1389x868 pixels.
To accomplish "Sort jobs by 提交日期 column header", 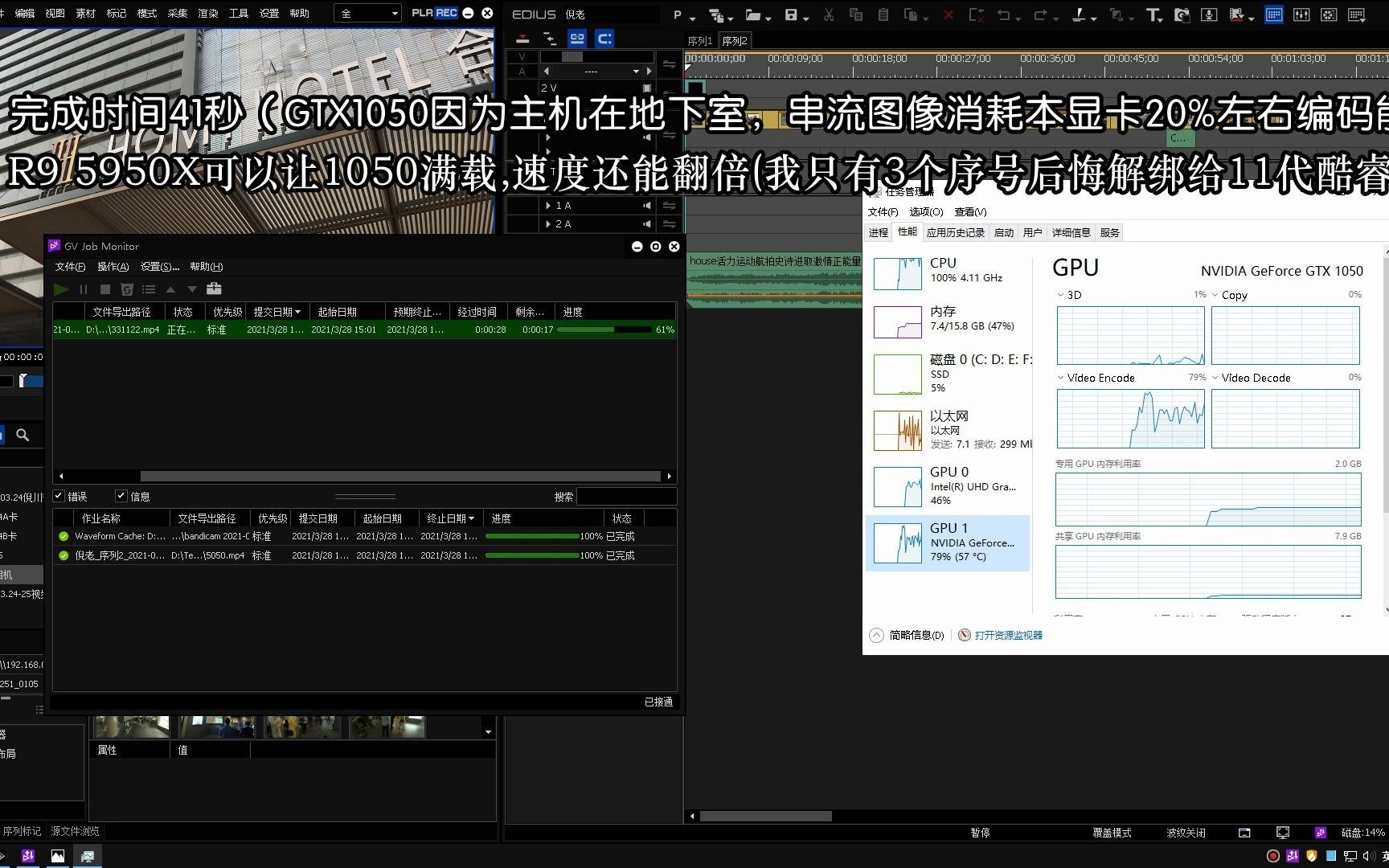I will pyautogui.click(x=278, y=312).
